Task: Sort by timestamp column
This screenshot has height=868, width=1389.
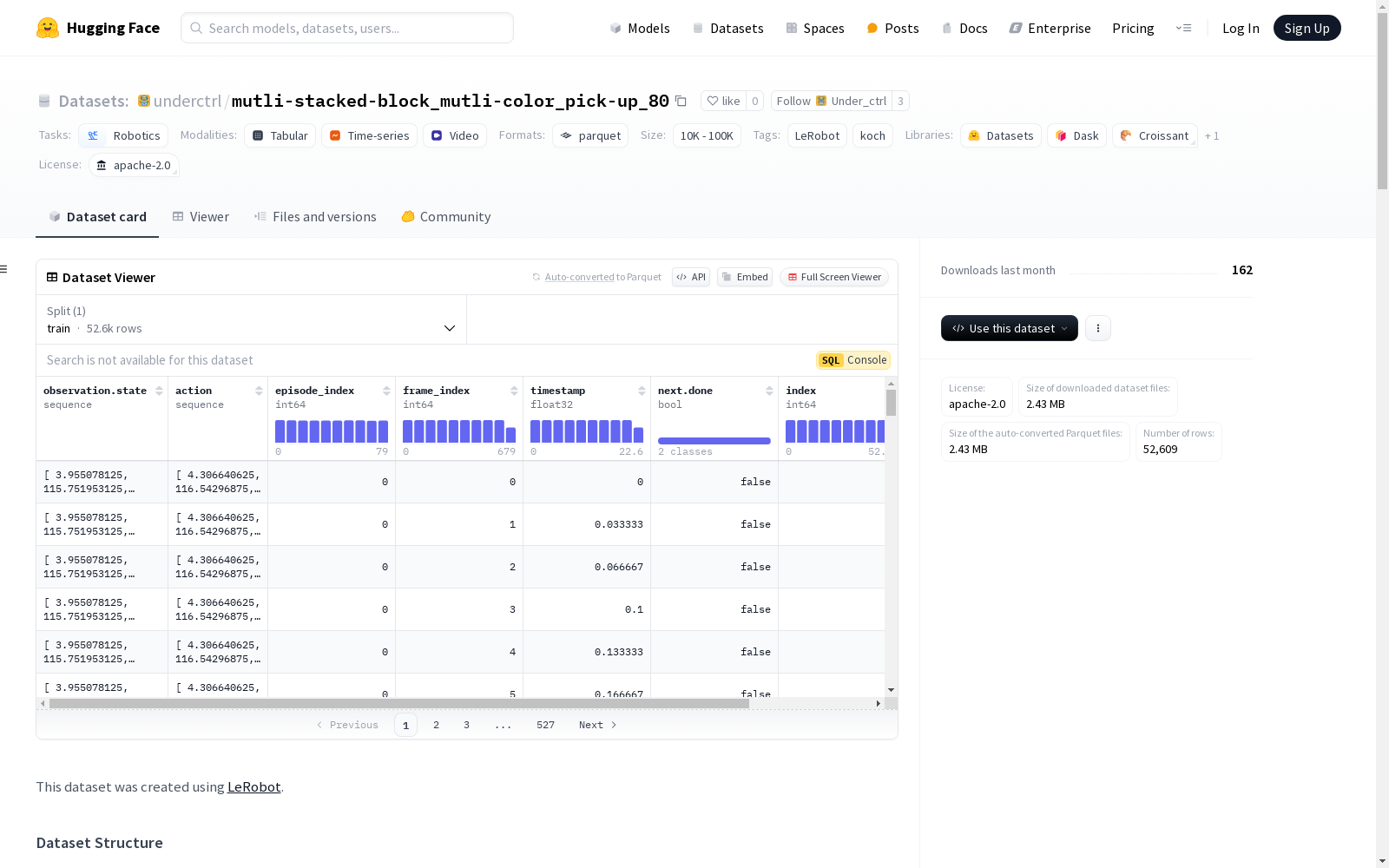Action: point(642,391)
